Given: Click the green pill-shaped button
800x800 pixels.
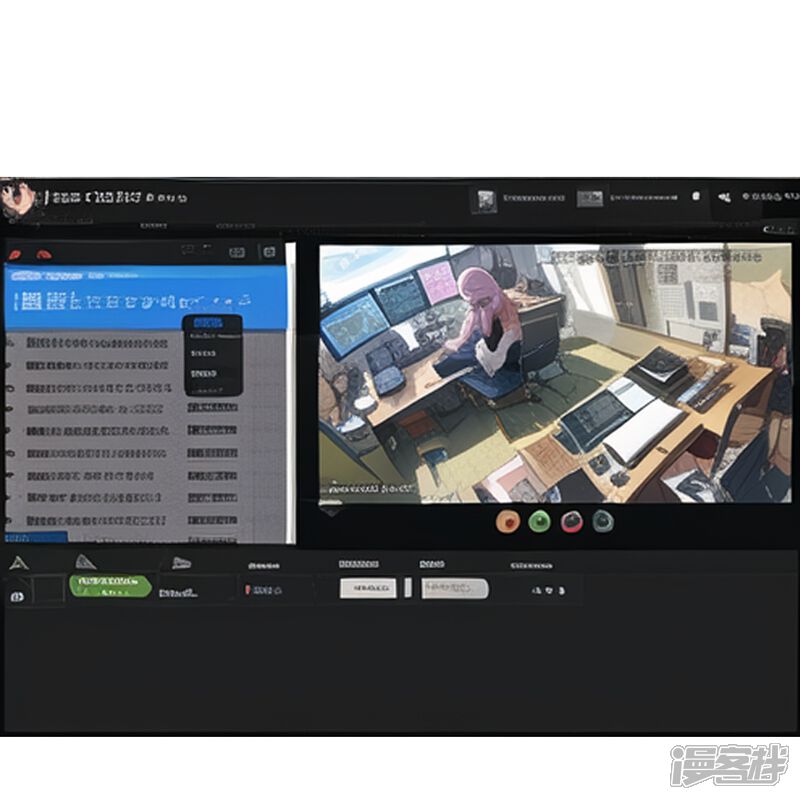Looking at the screenshot, I should pos(109,586).
